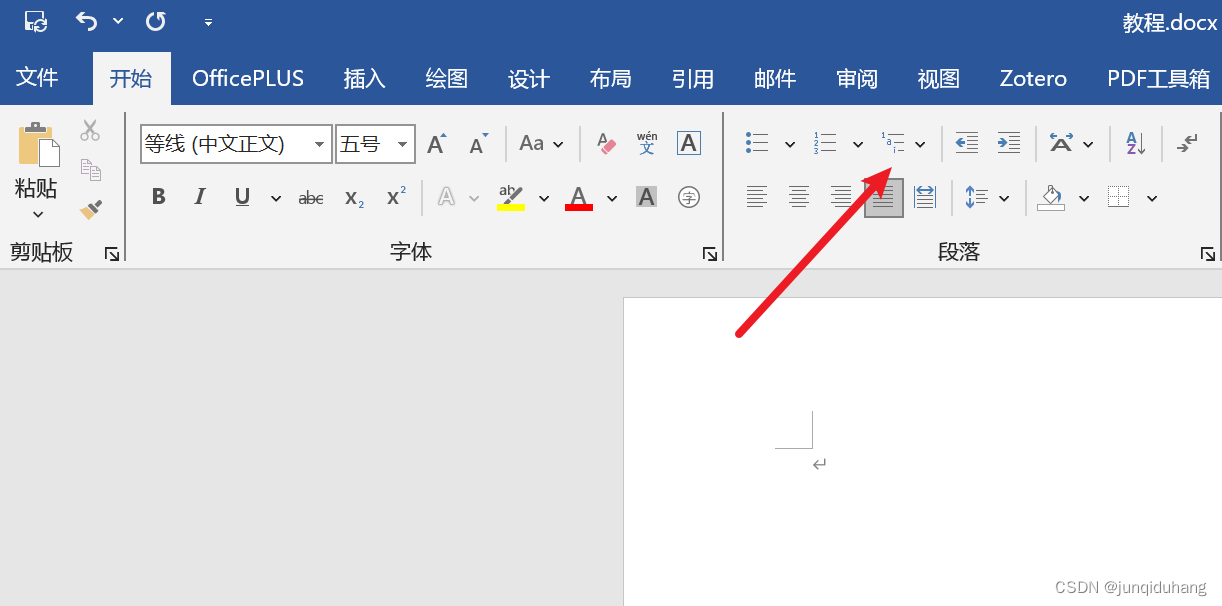Switch to the 插入 ribbon tab

364,78
